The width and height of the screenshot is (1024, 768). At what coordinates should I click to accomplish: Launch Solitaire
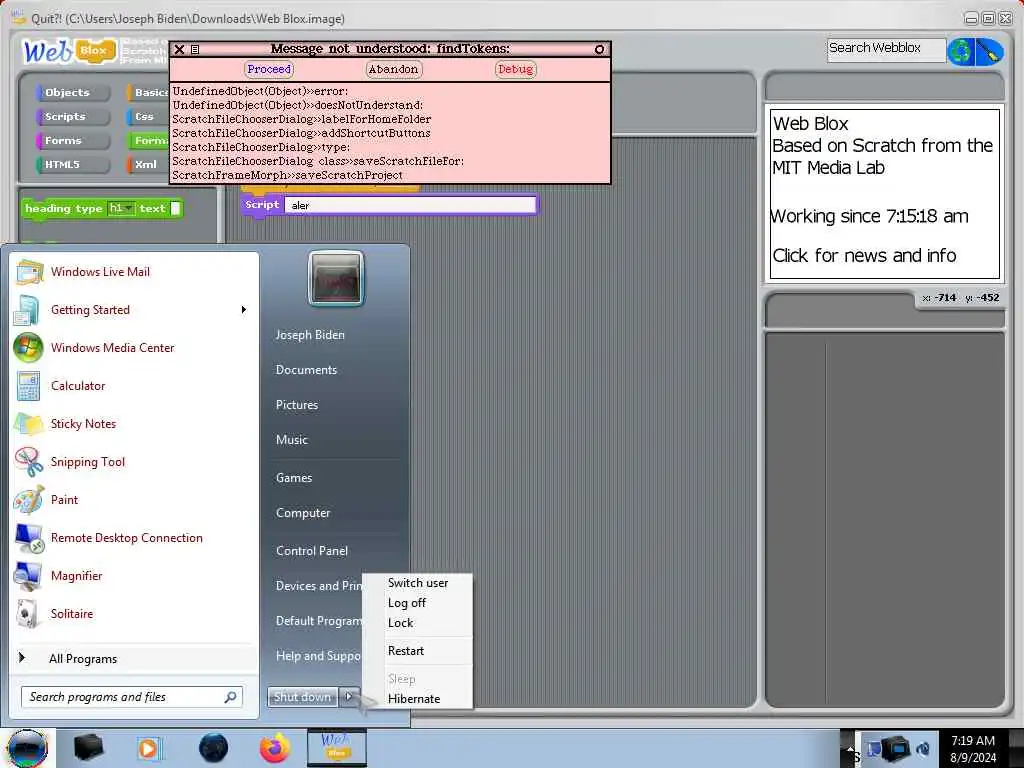pos(134,613)
